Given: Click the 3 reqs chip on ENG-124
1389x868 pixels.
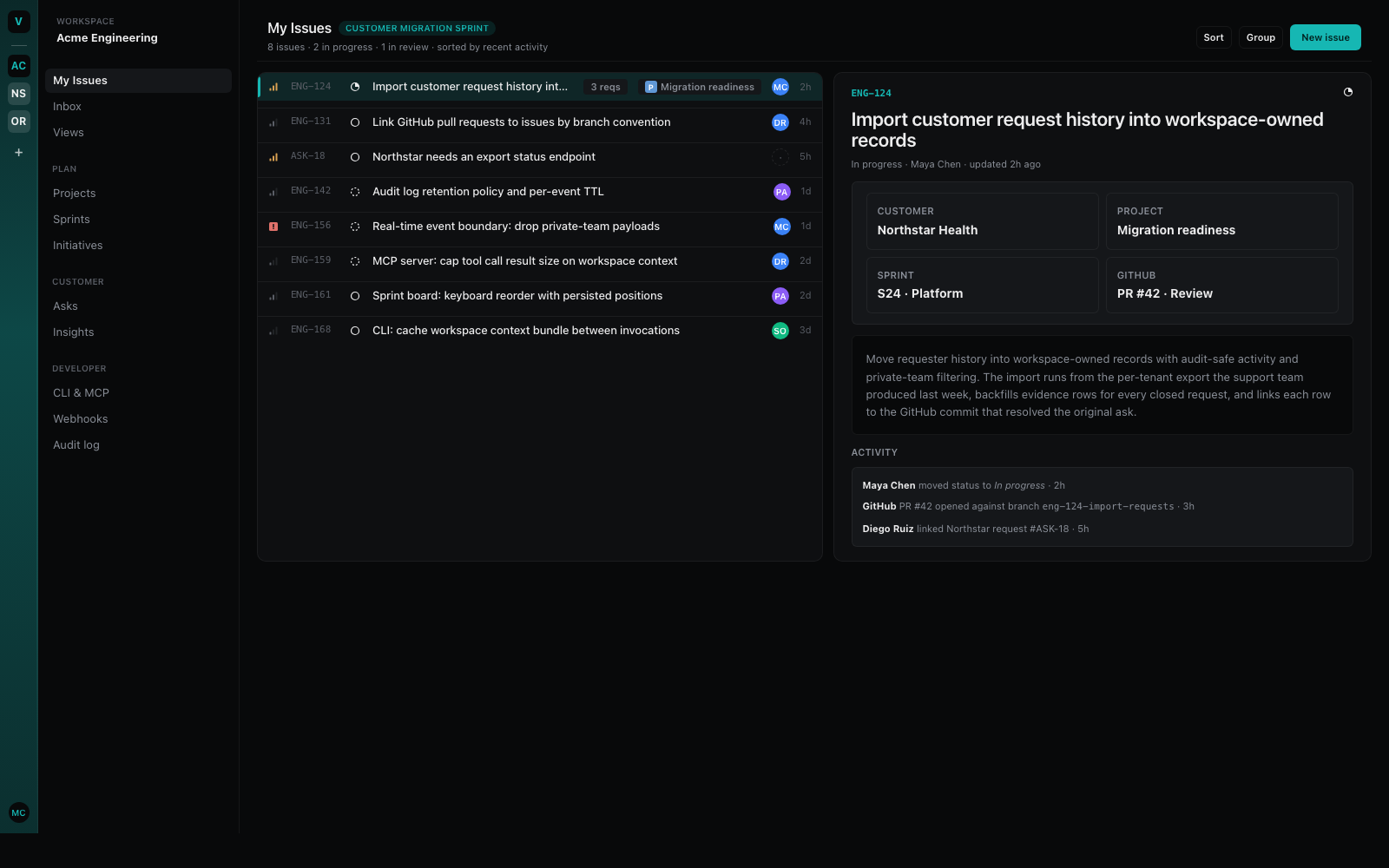Looking at the screenshot, I should (x=605, y=87).
